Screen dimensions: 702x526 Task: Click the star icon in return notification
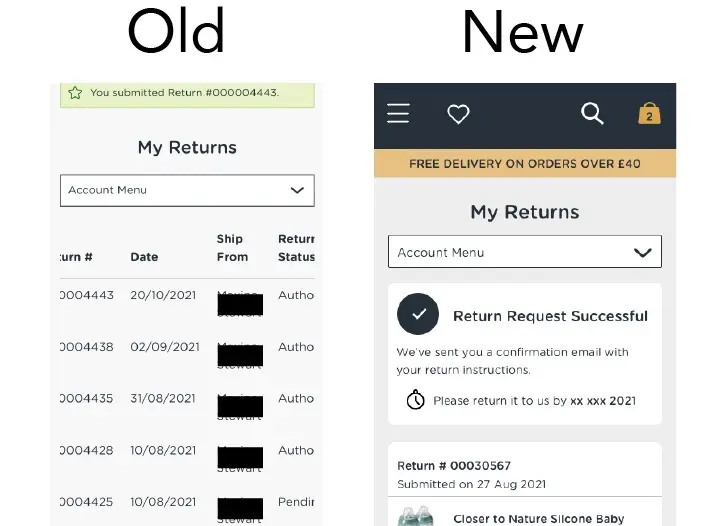tap(75, 93)
